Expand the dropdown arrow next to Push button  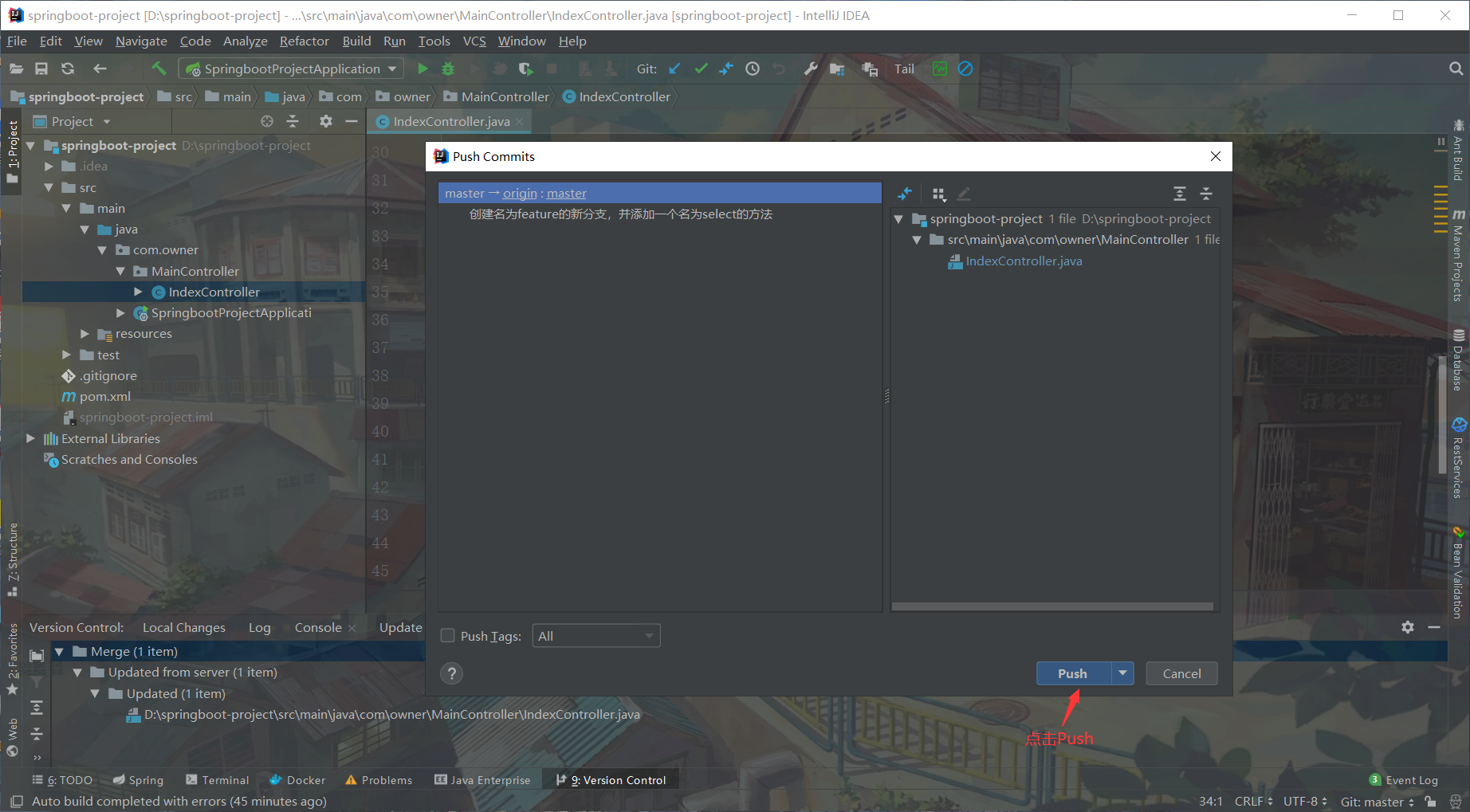[1122, 673]
